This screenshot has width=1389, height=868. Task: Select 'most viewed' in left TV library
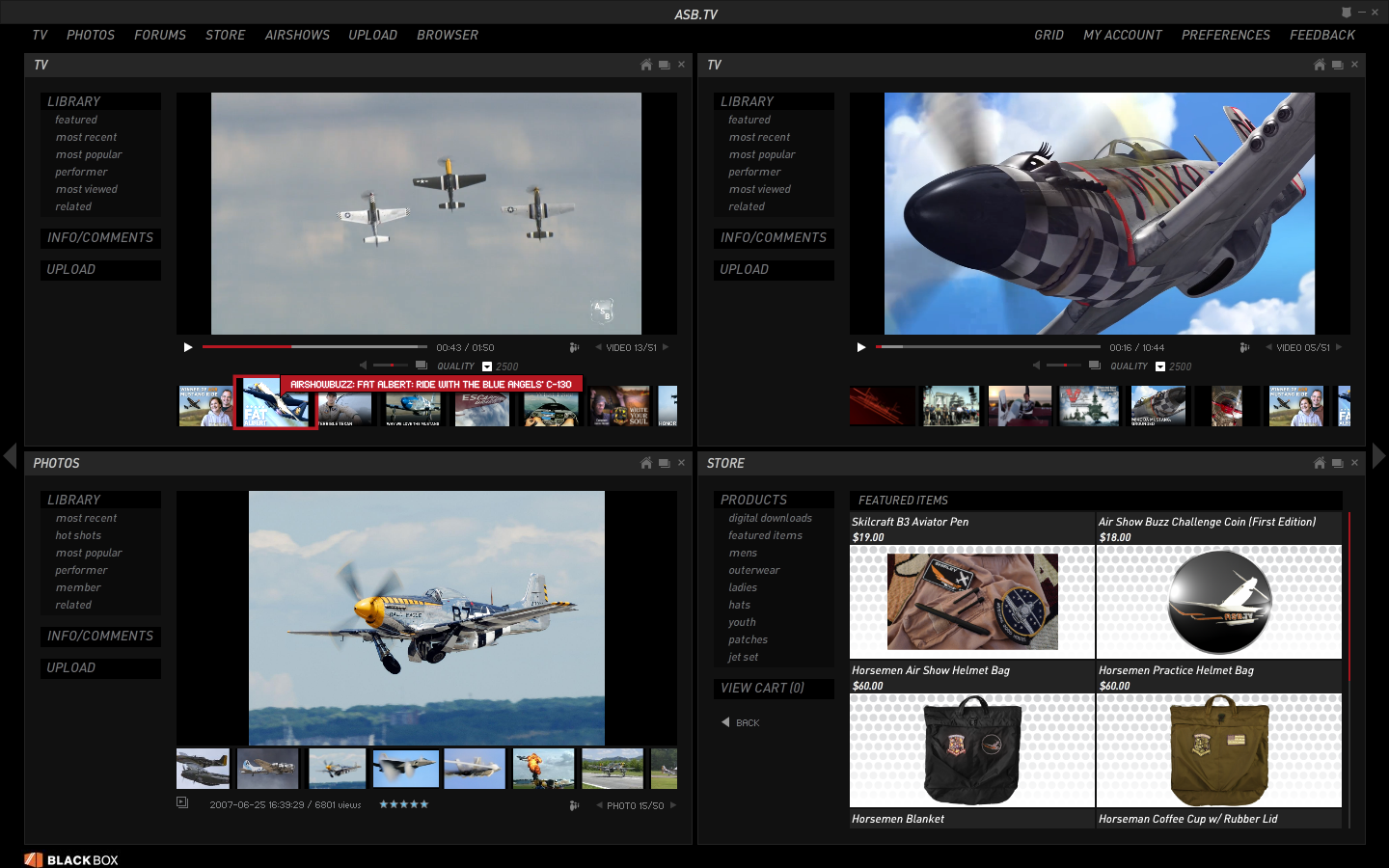pyautogui.click(x=86, y=189)
